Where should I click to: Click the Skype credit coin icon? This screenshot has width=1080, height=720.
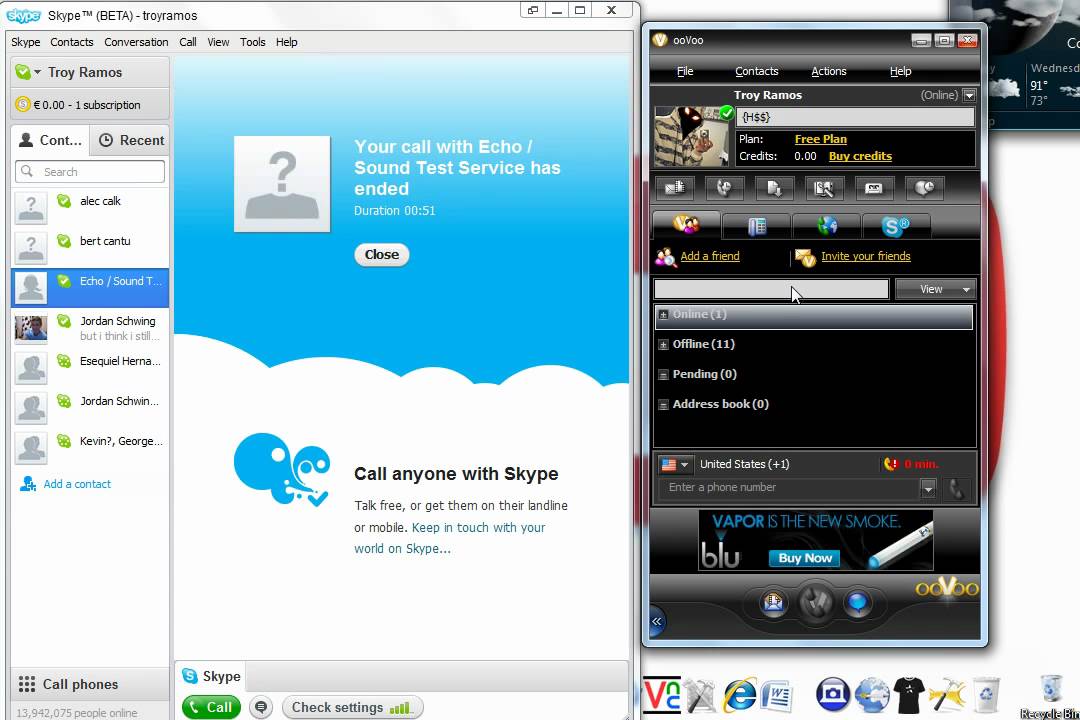pyautogui.click(x=23, y=105)
